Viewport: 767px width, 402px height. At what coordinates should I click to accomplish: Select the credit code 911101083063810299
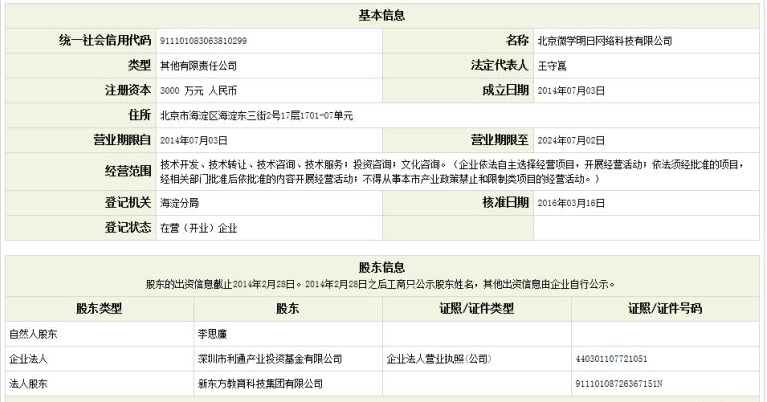point(203,41)
